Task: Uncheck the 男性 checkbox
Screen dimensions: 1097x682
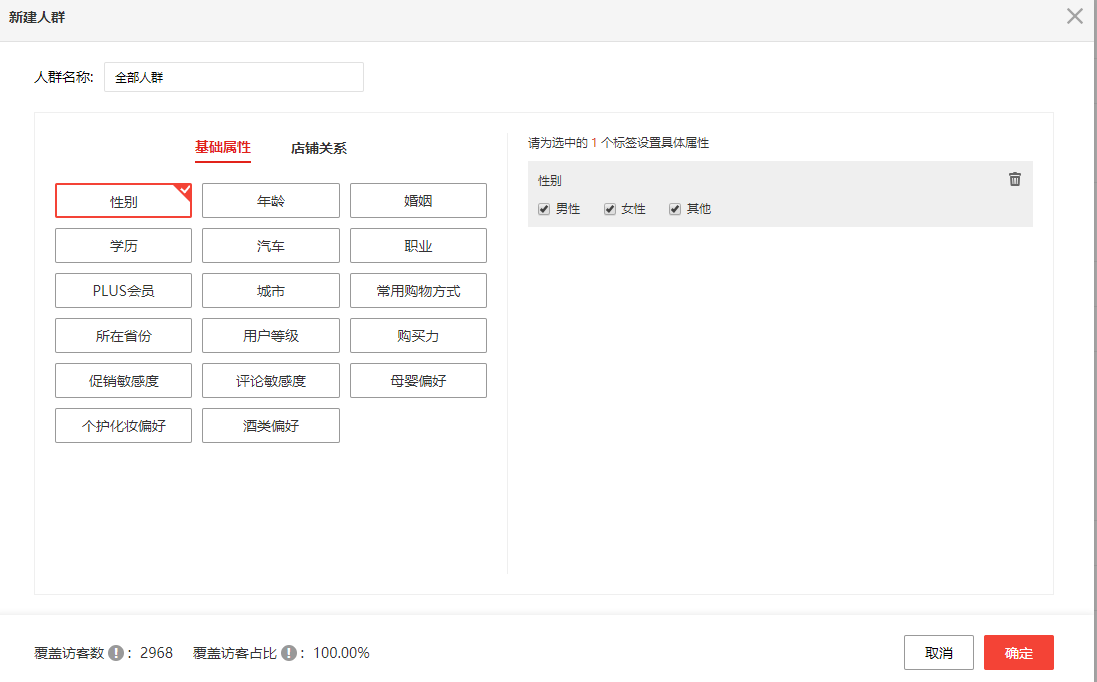Action: (544, 209)
